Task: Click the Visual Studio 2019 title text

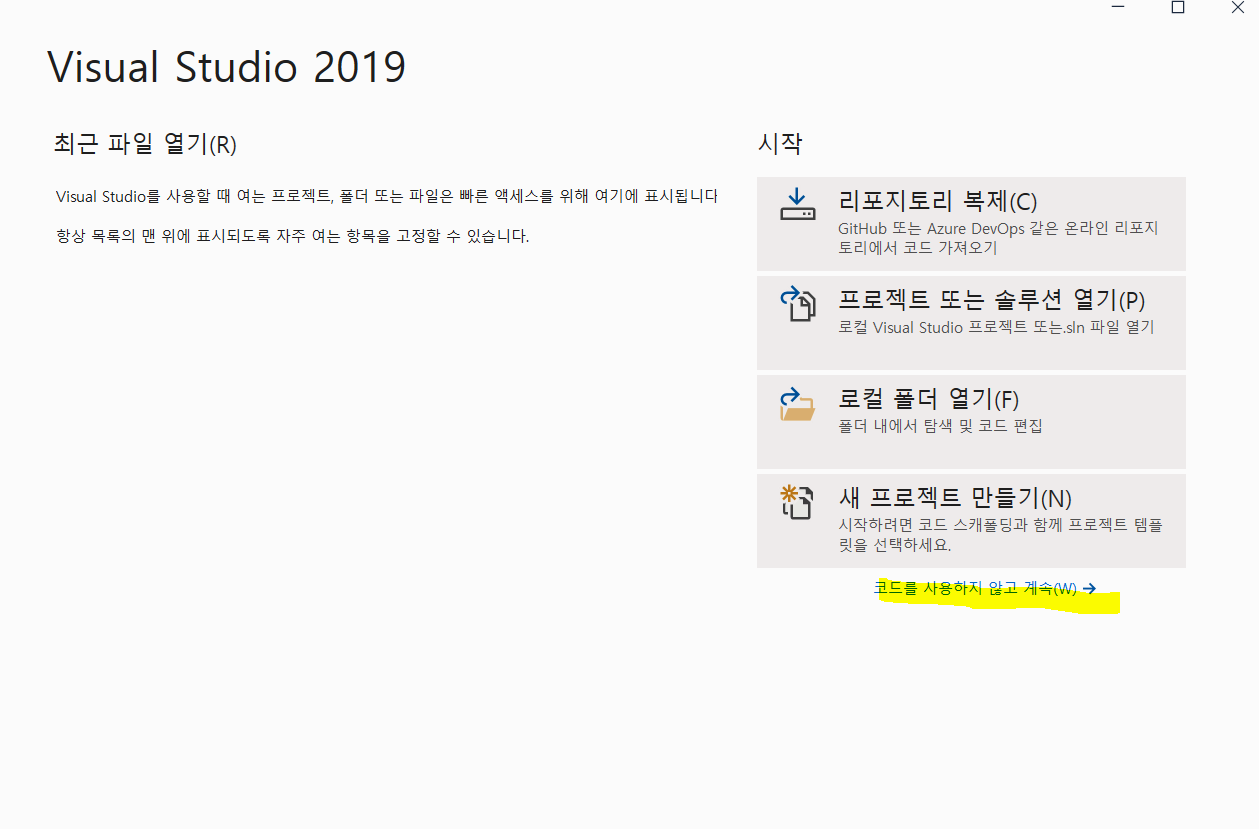Action: [227, 67]
